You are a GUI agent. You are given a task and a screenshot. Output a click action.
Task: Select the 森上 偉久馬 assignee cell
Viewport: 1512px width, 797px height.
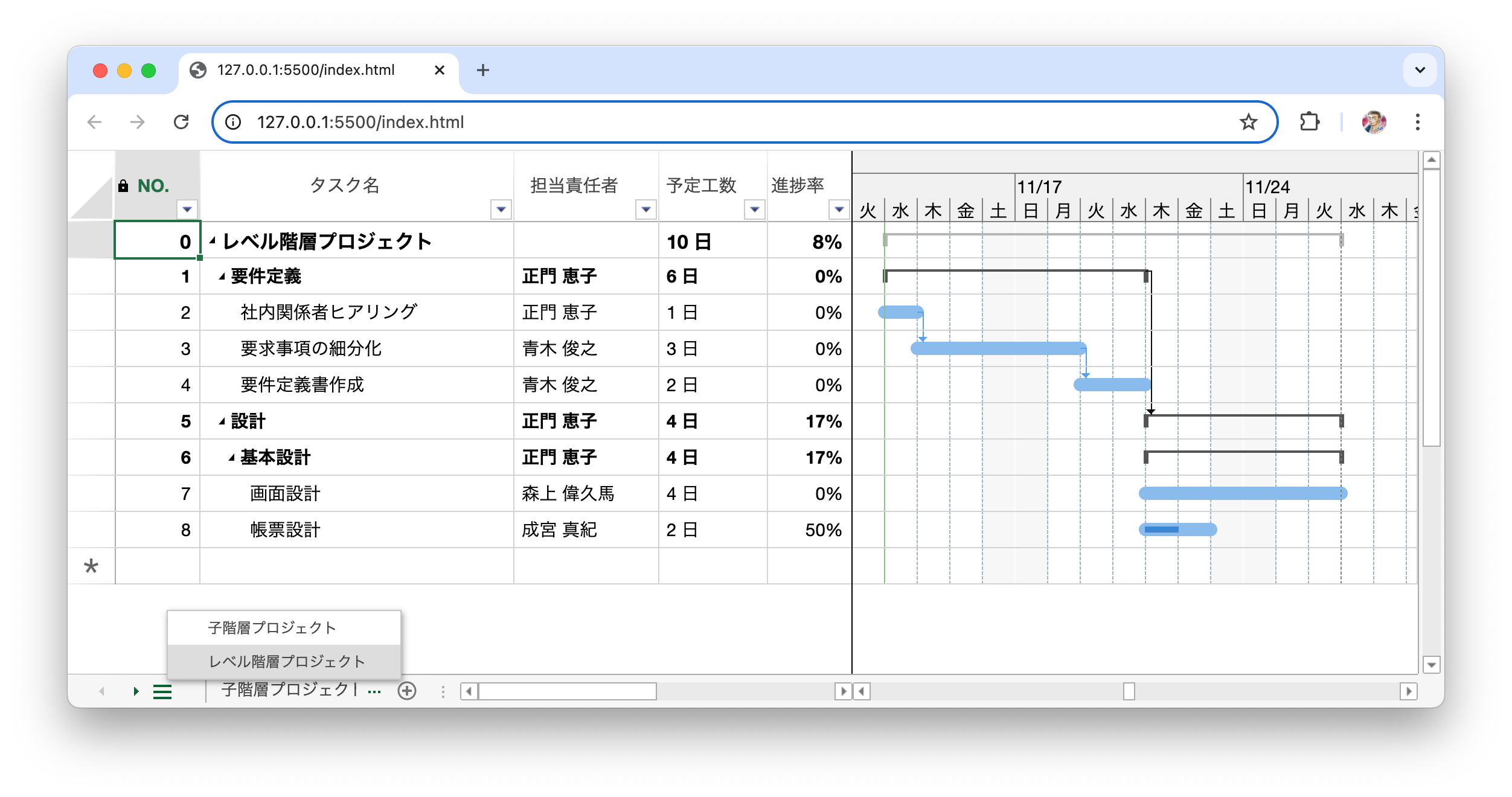586,493
